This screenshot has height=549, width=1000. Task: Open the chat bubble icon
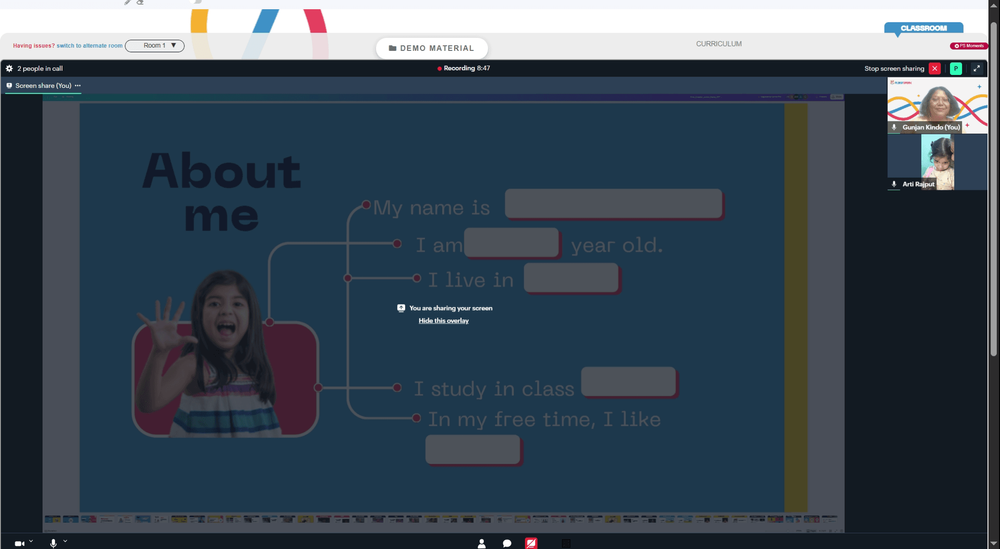click(x=507, y=543)
